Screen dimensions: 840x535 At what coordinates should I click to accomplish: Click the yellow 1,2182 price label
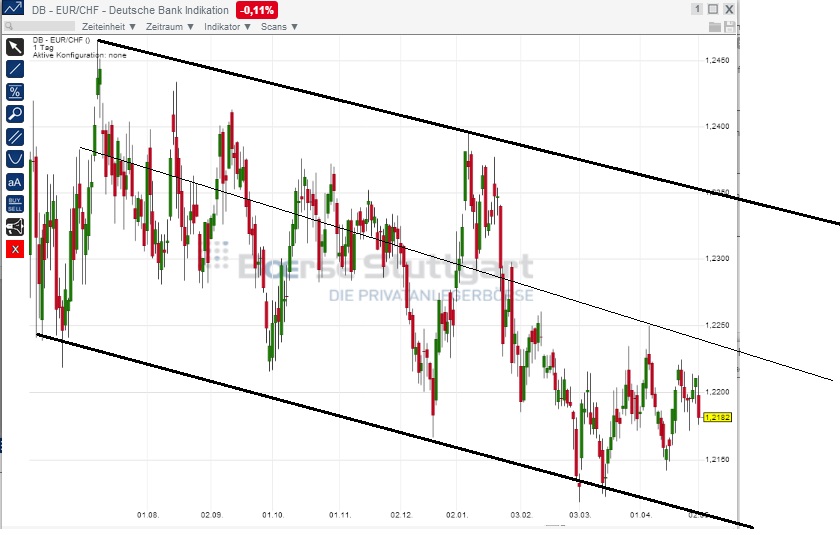tap(717, 417)
